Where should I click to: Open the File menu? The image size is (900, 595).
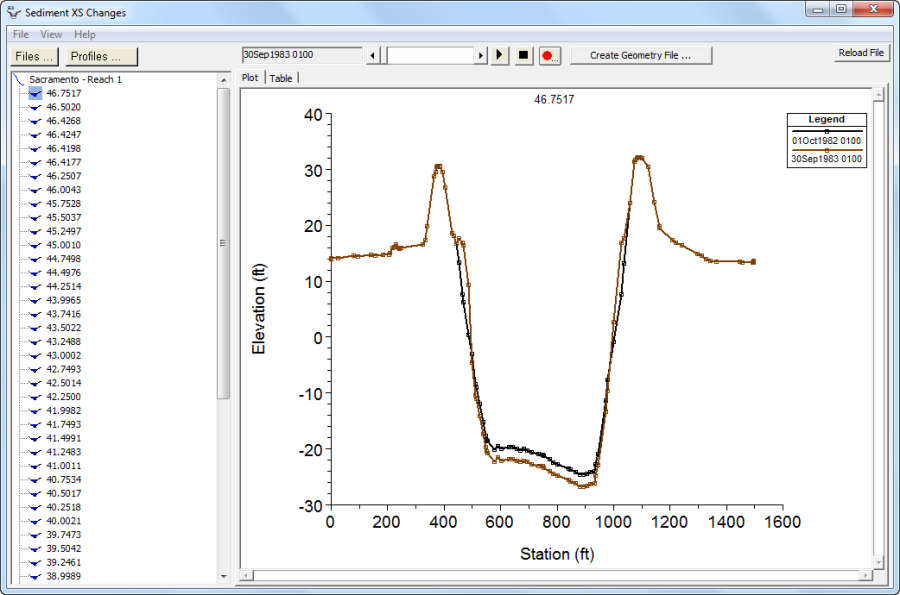coord(21,34)
